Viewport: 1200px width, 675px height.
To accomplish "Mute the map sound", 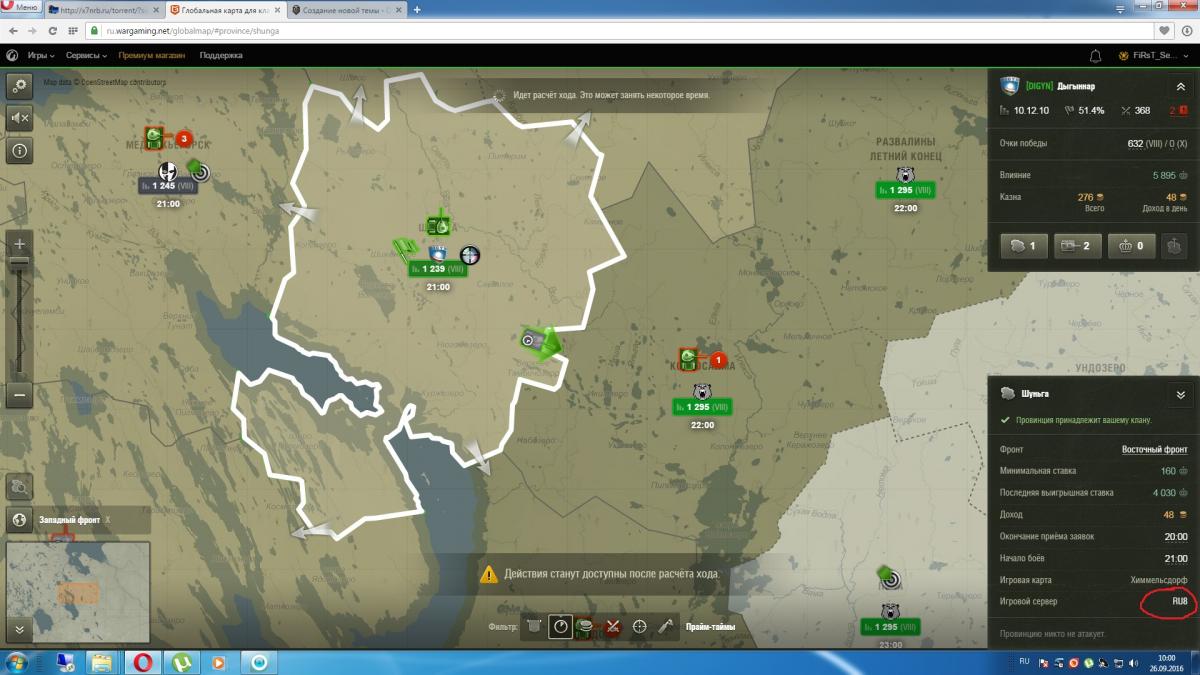I will 20,119.
